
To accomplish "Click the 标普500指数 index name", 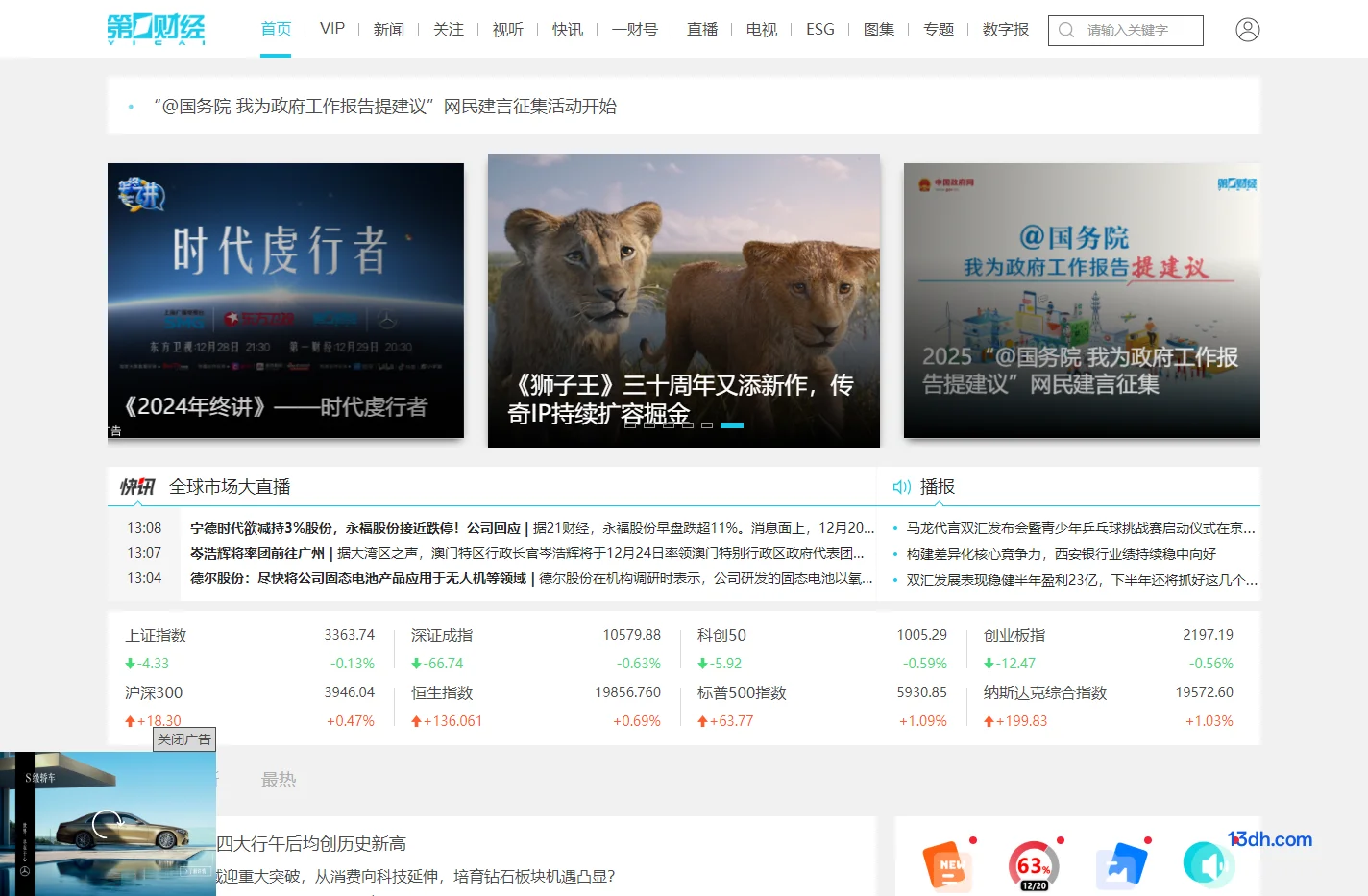I will click(x=742, y=692).
